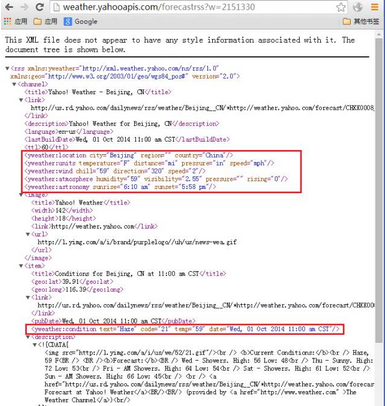Collapse the rss root element
Image resolution: width=387 pixels, height=406 pixels.
click(x=7, y=69)
